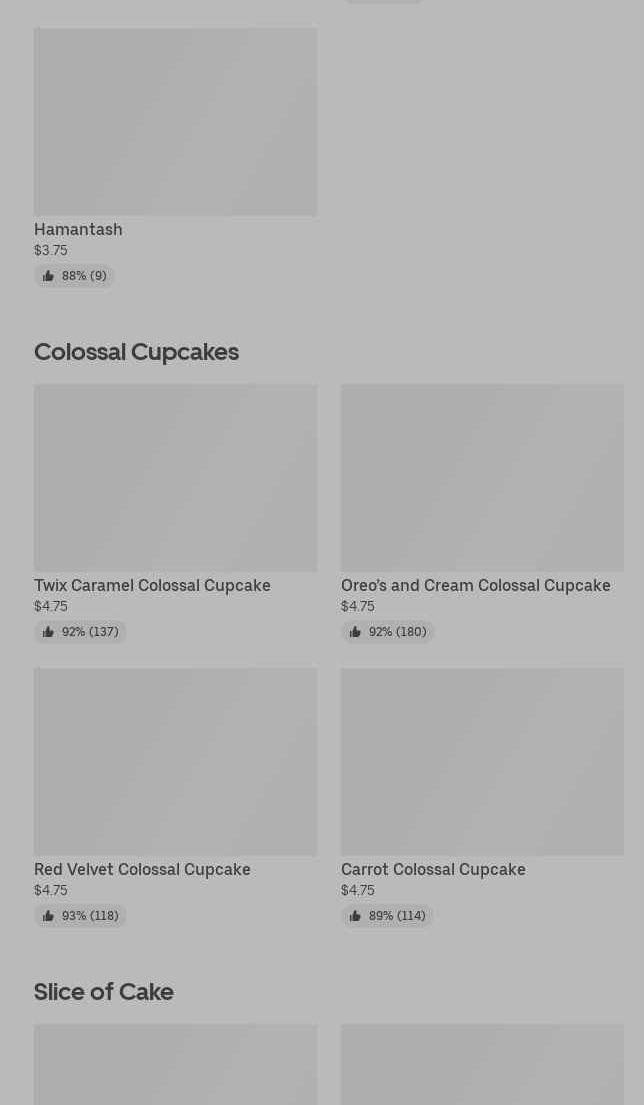Viewport: 644px width, 1105px height.
Task: Select Red Velvet Colossal Cupcake title
Action: point(142,869)
